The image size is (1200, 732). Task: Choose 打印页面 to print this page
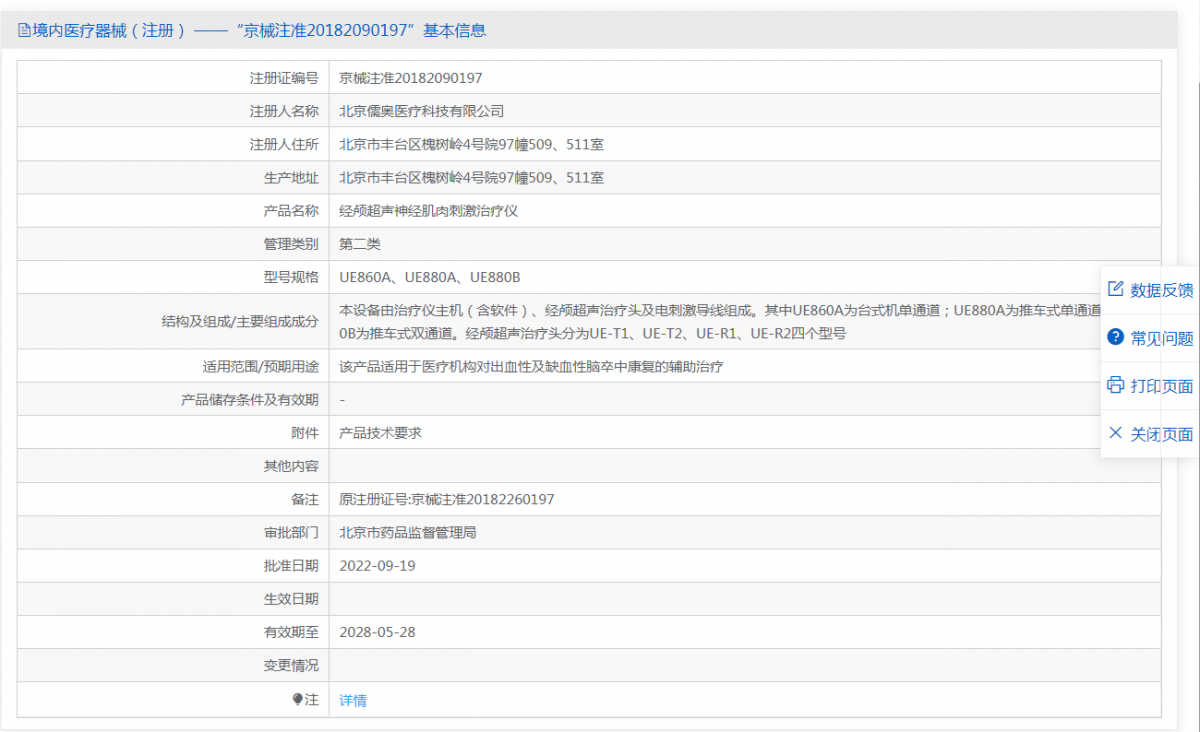1160,385
